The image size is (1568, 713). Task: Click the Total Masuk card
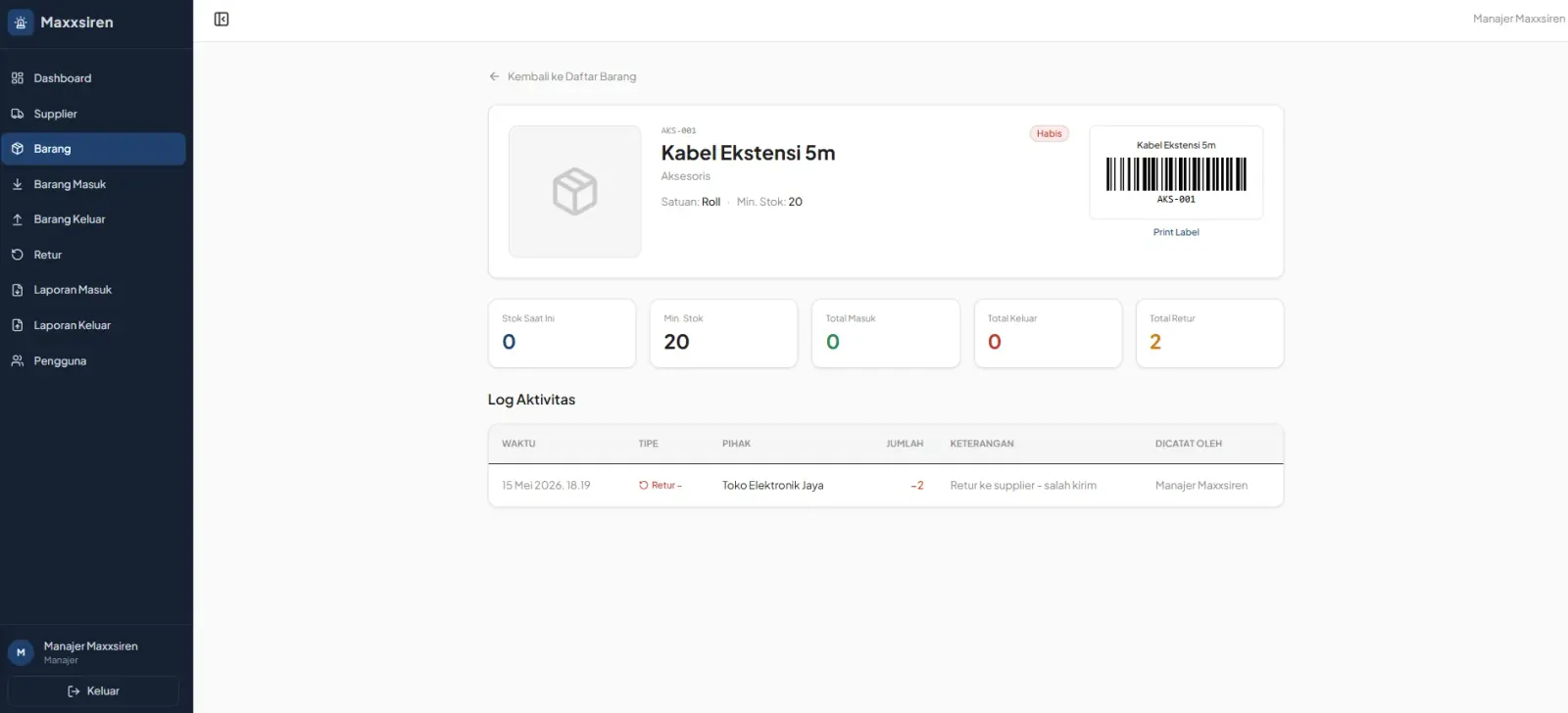886,334
